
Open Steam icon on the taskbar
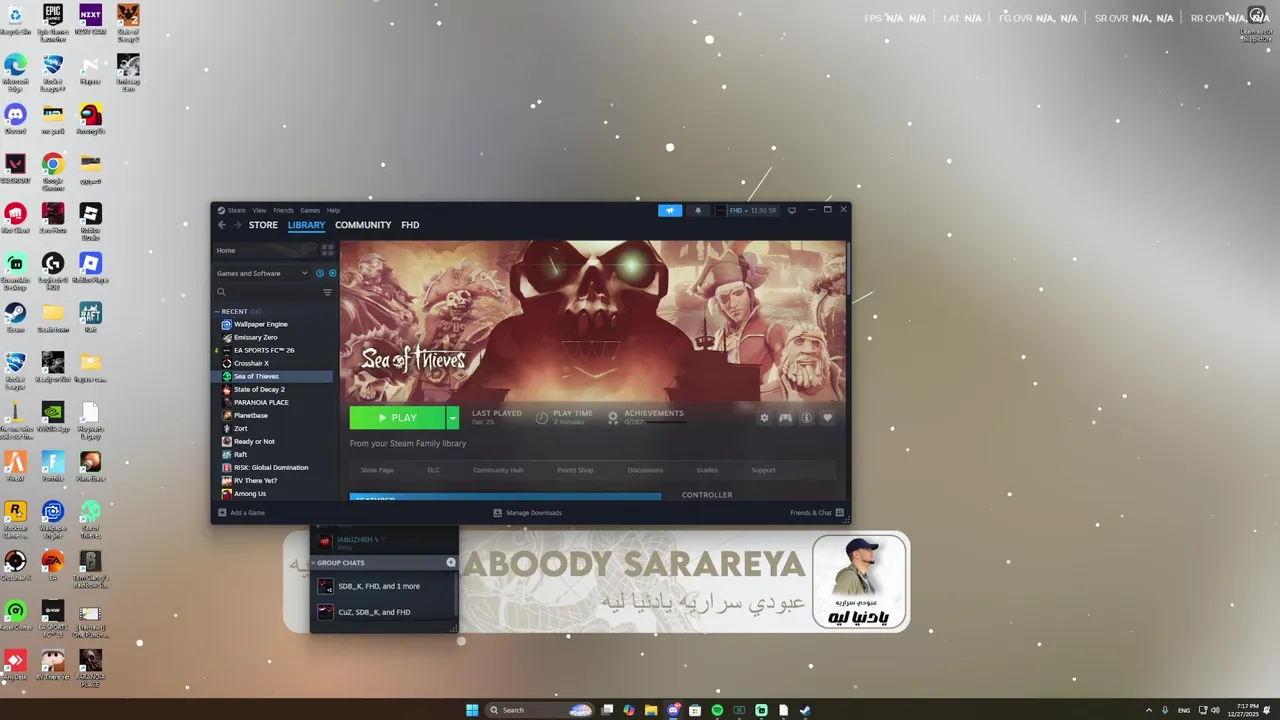point(805,710)
